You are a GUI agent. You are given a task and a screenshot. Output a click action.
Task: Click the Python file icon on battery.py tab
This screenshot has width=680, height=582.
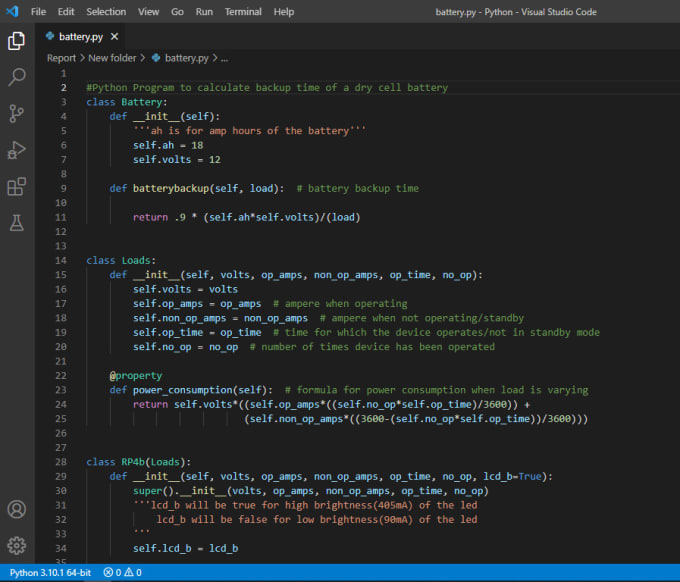point(50,36)
